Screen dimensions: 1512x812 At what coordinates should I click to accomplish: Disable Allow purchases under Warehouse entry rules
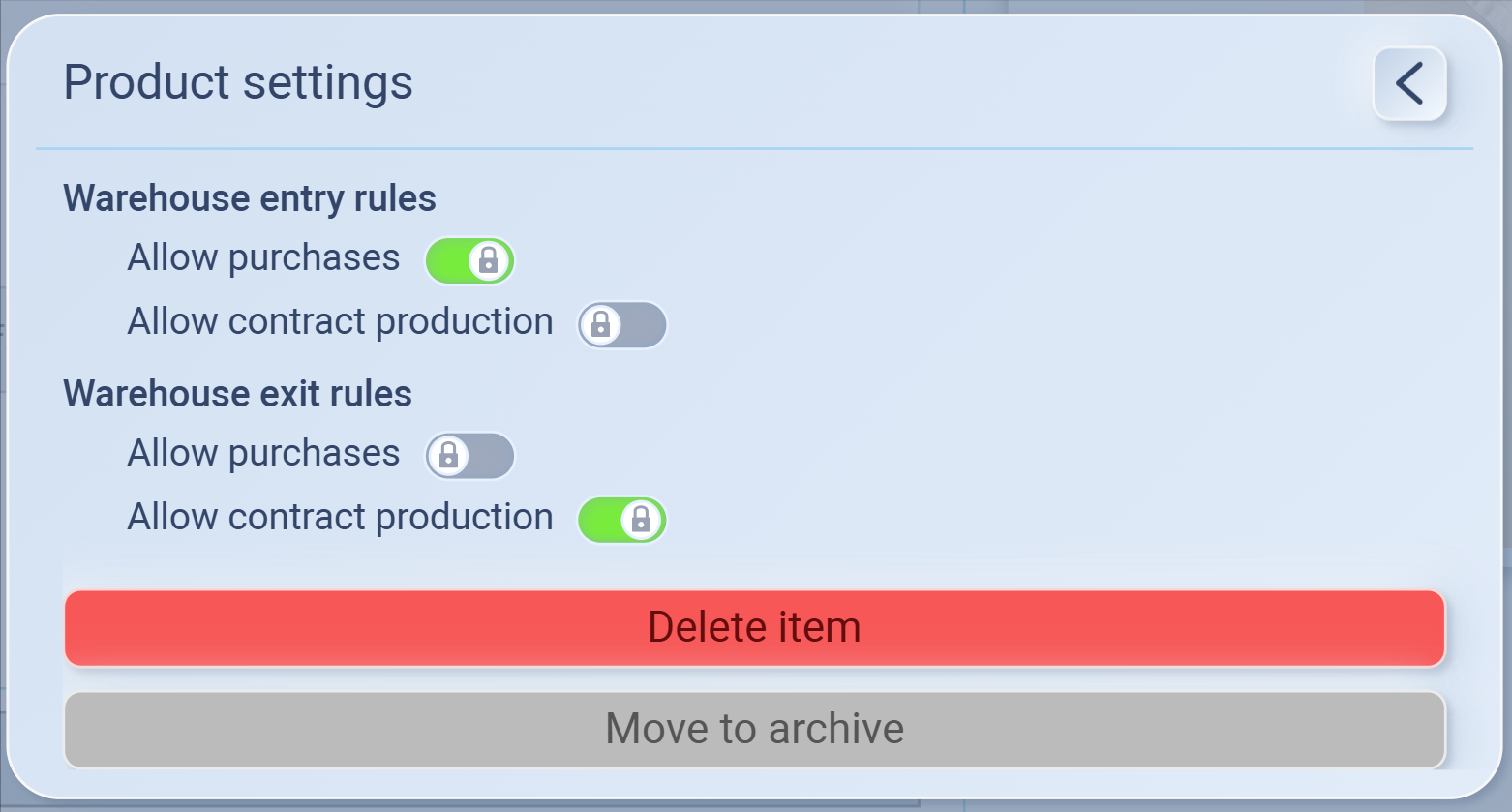tap(469, 260)
